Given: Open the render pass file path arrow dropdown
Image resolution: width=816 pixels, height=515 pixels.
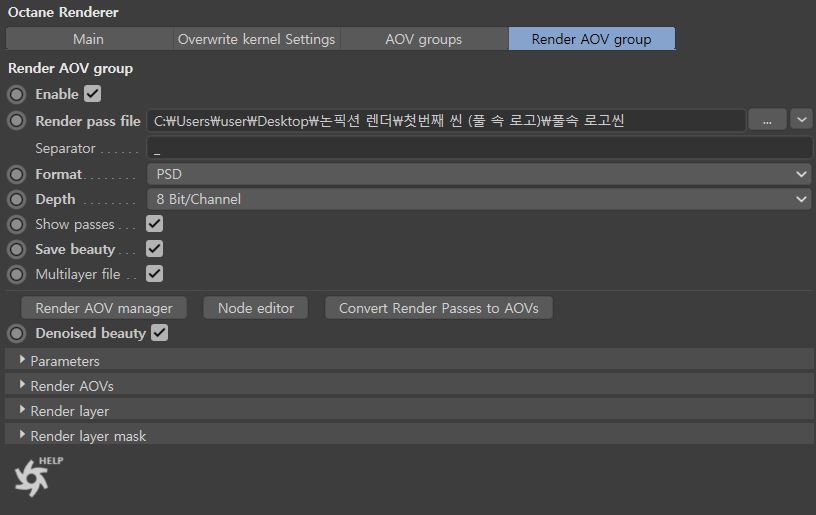Looking at the screenshot, I should click(801, 120).
